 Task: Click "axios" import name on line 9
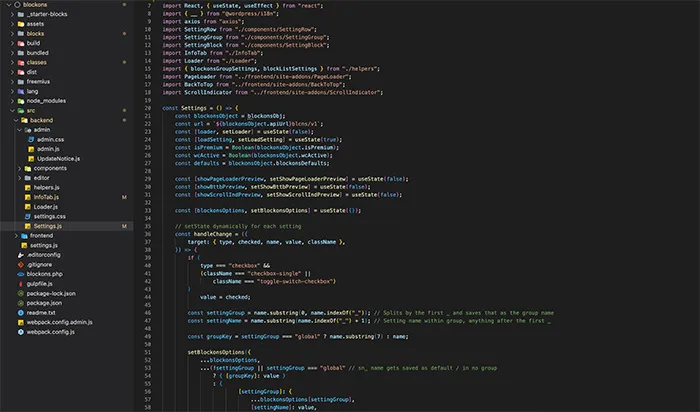(x=192, y=21)
